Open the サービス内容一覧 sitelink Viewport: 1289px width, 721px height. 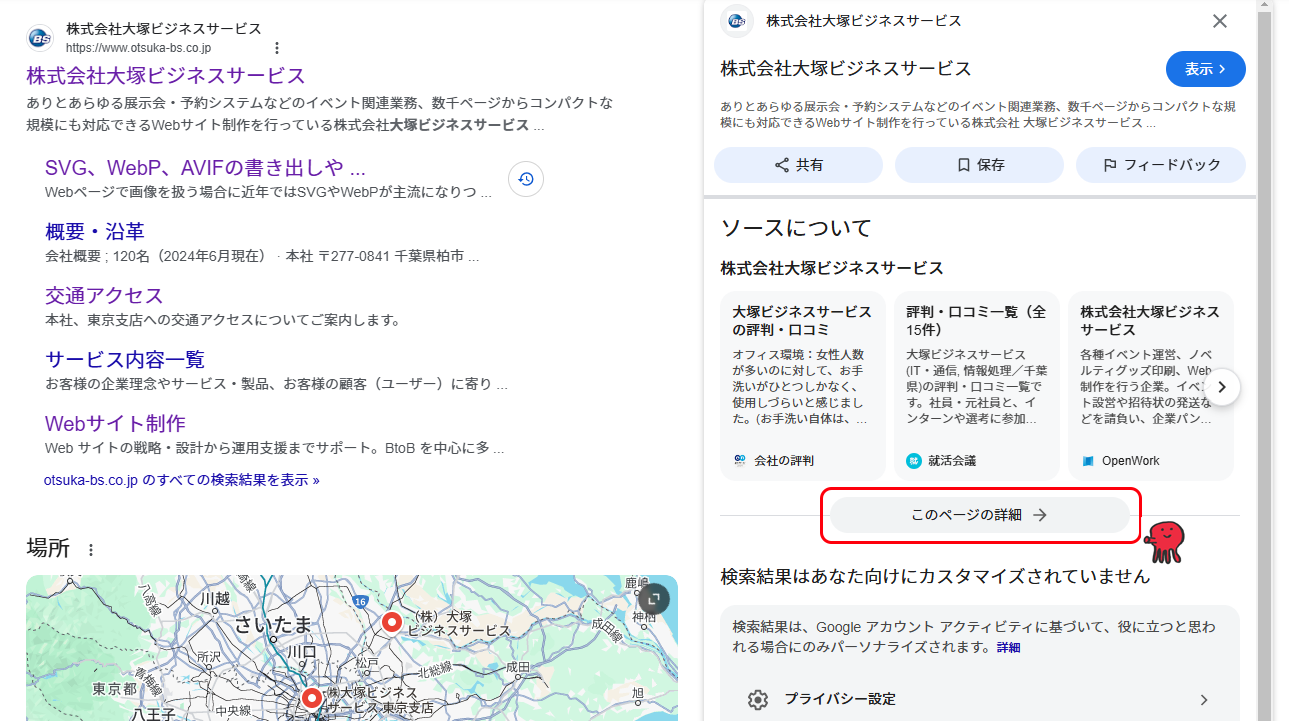[x=125, y=359]
